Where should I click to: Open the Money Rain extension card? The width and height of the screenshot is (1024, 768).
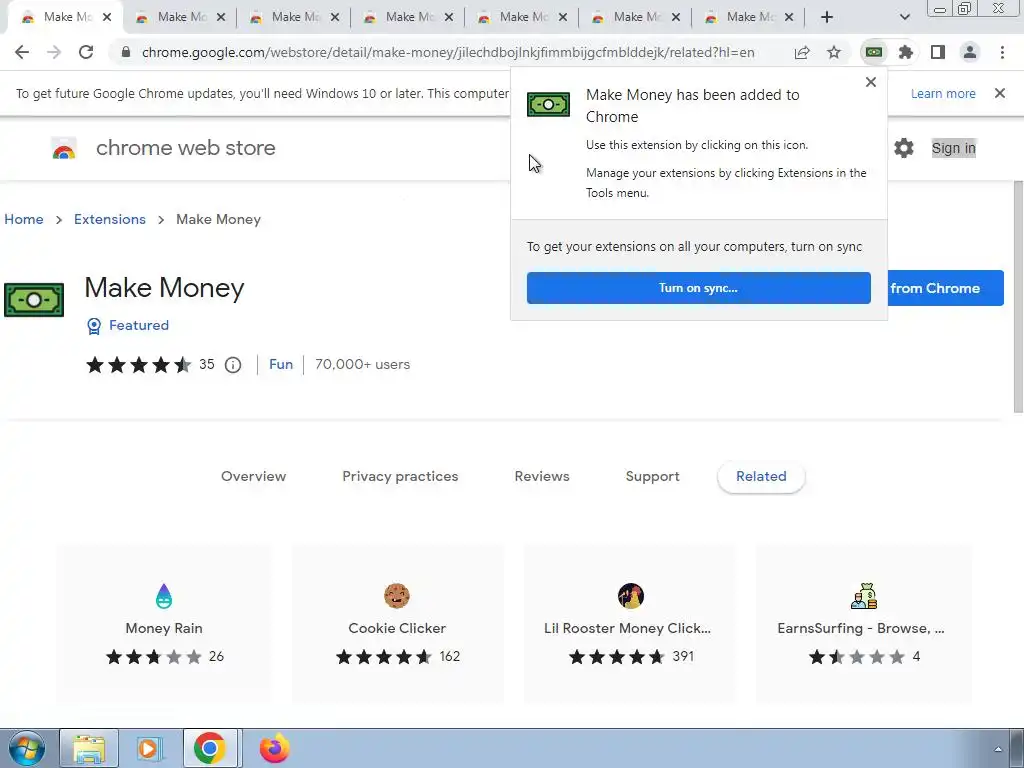pyautogui.click(x=164, y=624)
